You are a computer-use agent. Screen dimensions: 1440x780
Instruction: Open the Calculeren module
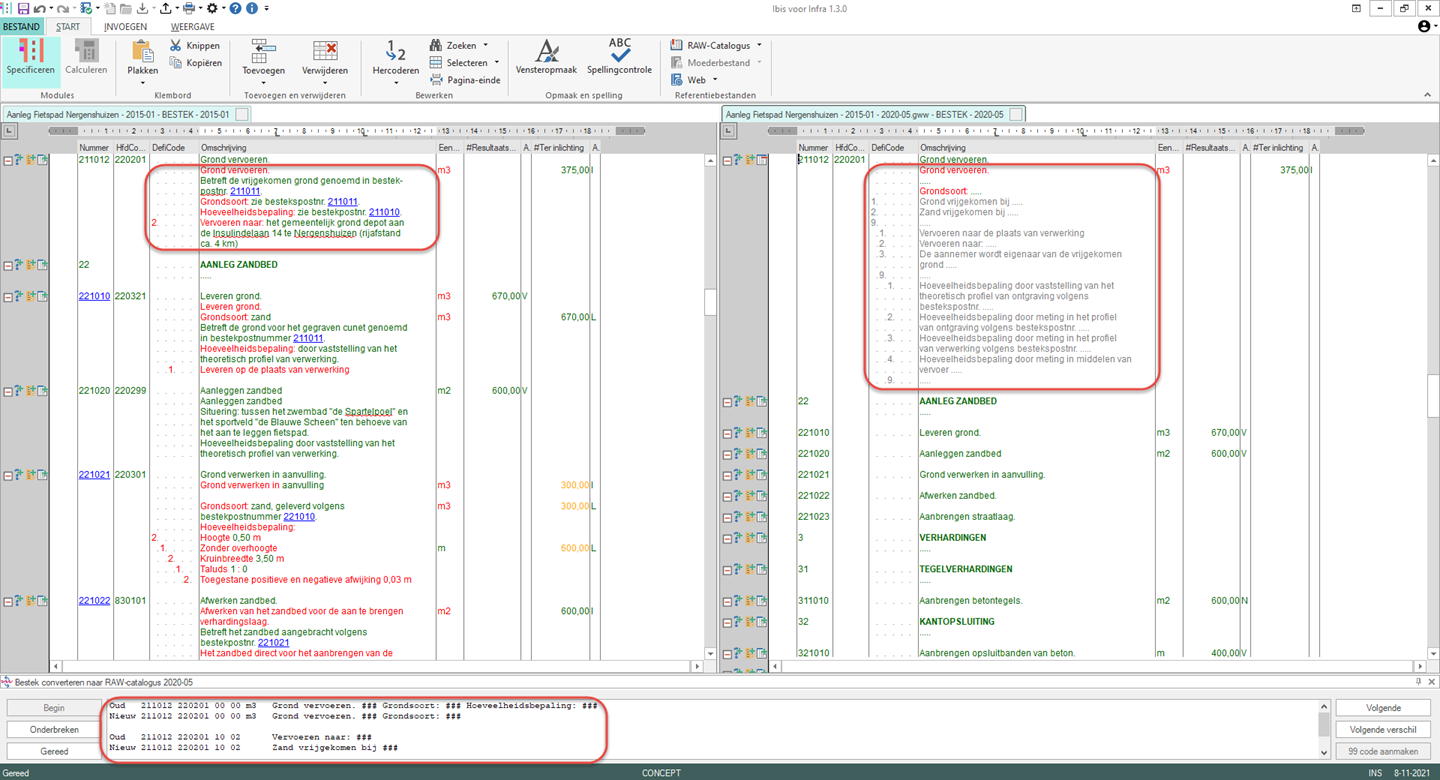[x=86, y=57]
